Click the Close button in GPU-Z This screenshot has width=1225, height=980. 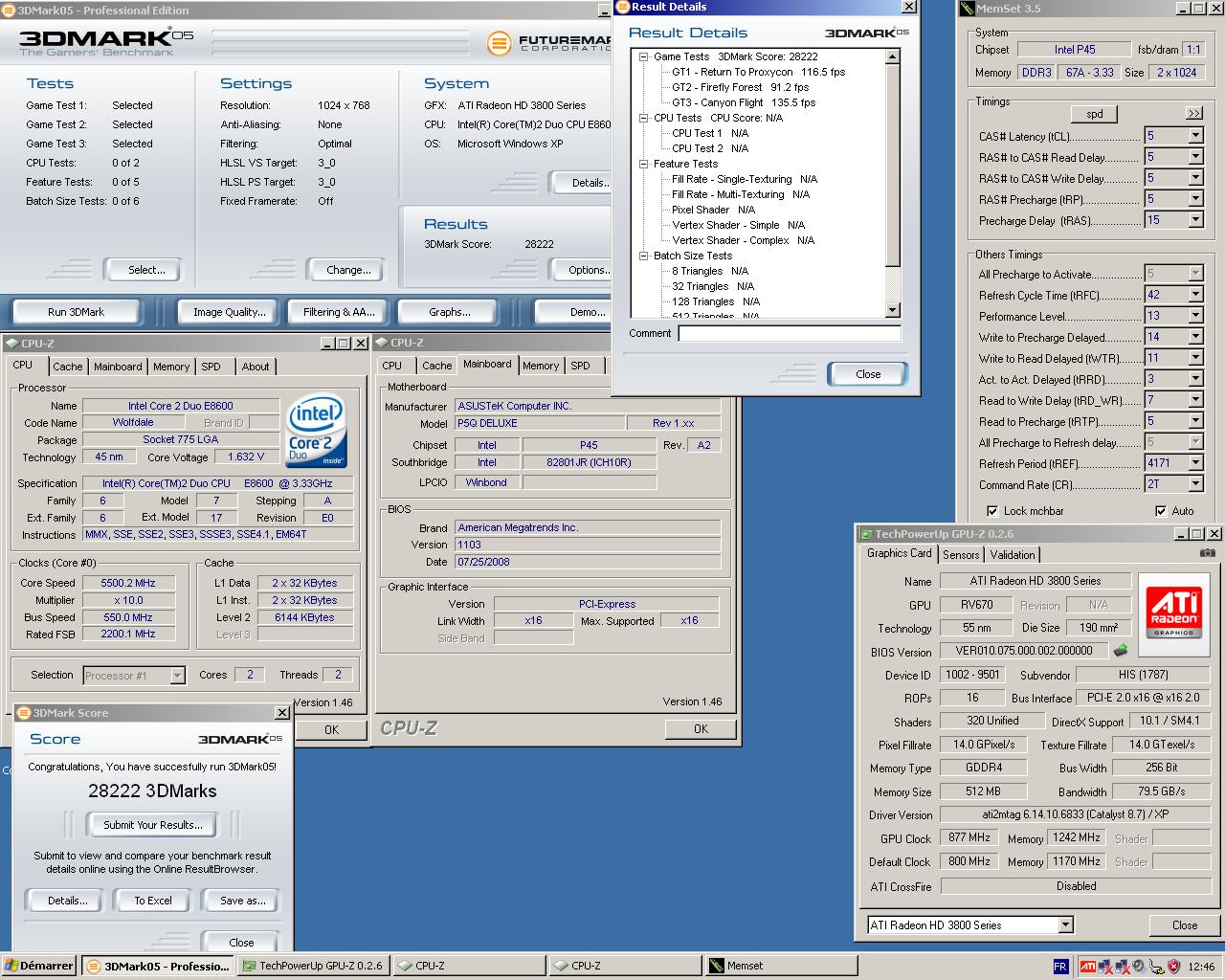pyautogui.click(x=1185, y=925)
